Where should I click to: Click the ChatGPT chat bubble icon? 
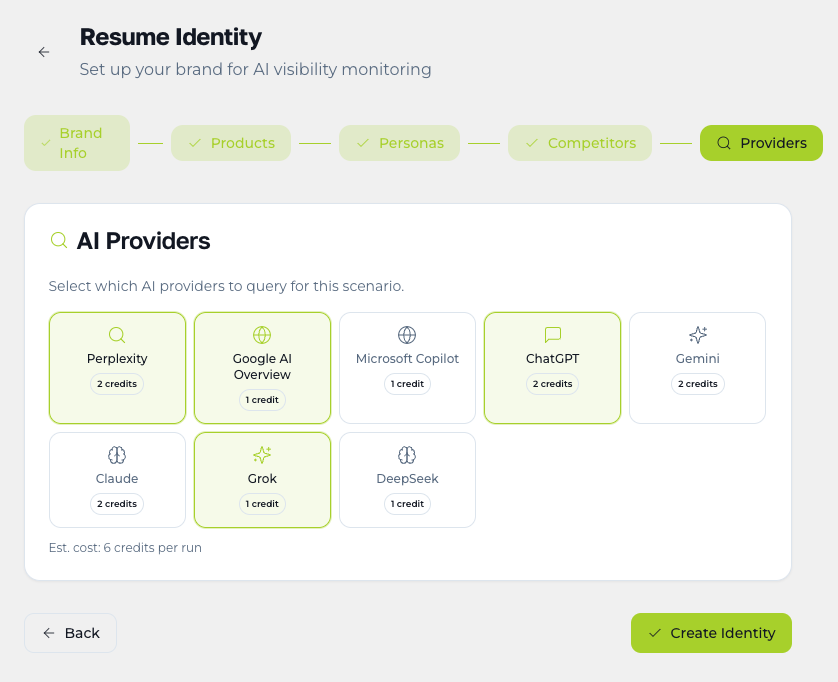(x=553, y=335)
